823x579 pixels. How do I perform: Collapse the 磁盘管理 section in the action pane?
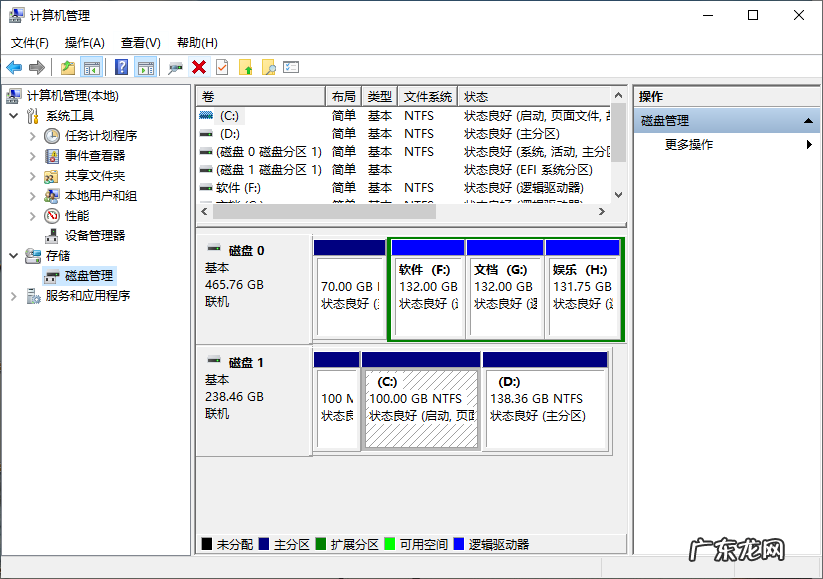(x=809, y=119)
